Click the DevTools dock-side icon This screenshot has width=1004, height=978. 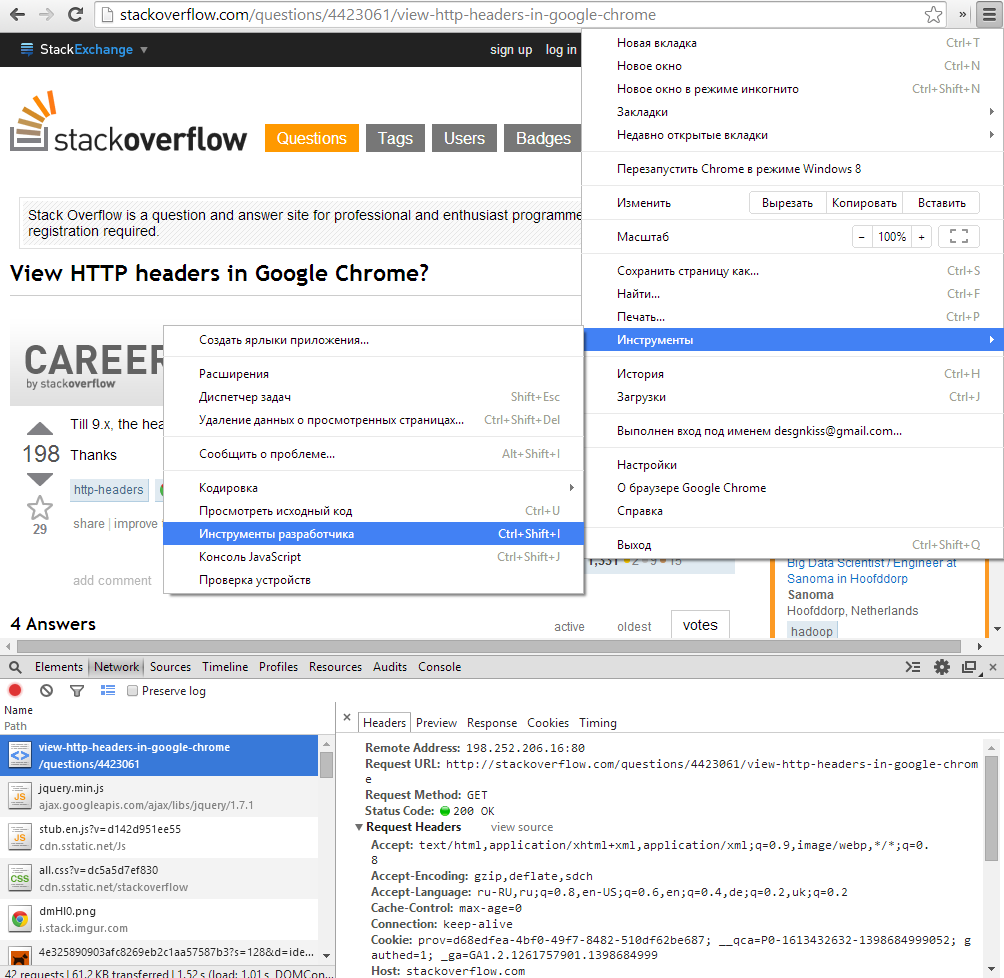(x=969, y=667)
